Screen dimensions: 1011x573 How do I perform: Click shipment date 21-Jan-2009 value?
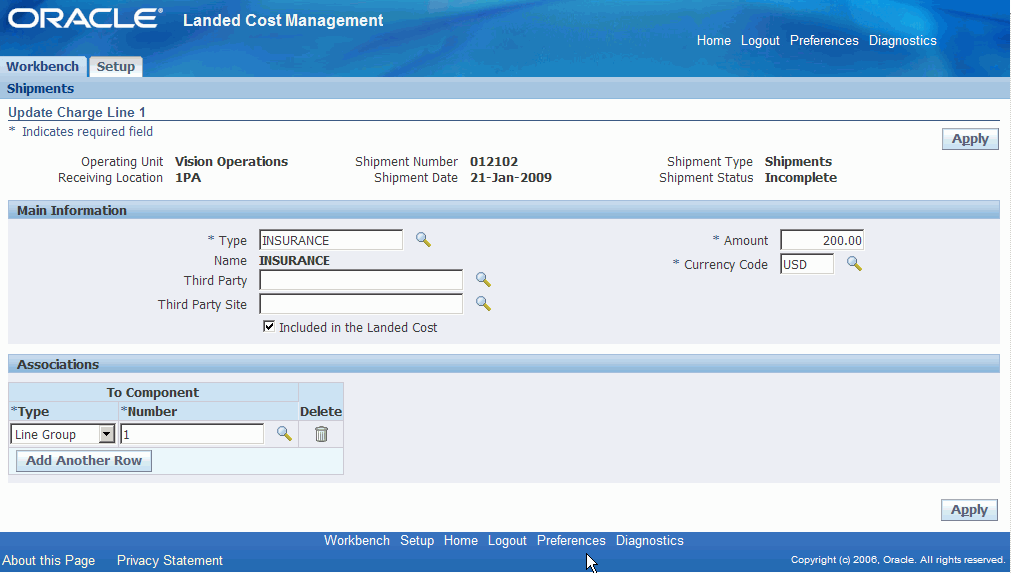click(x=511, y=177)
